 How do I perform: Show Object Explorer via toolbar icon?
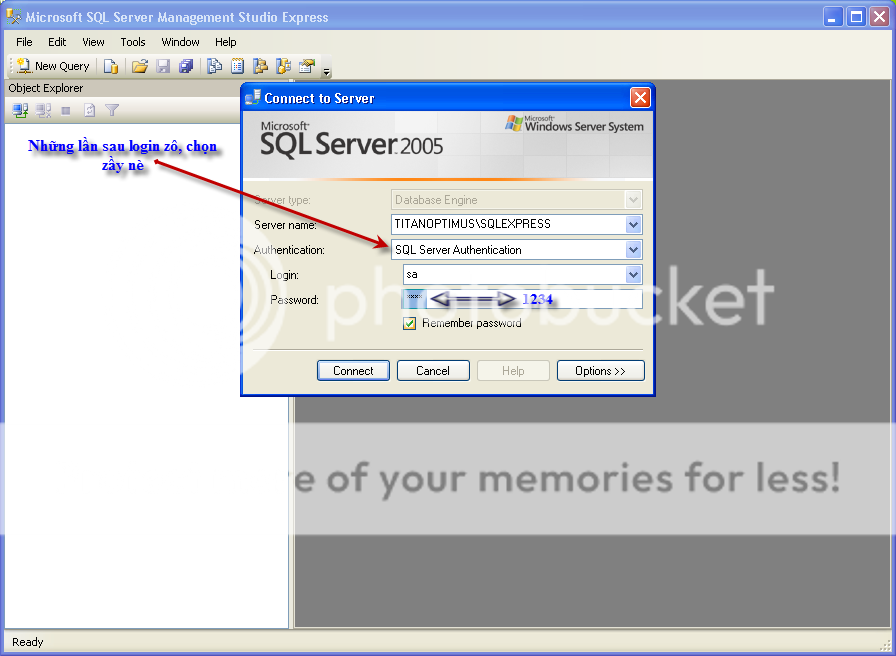(x=261, y=66)
